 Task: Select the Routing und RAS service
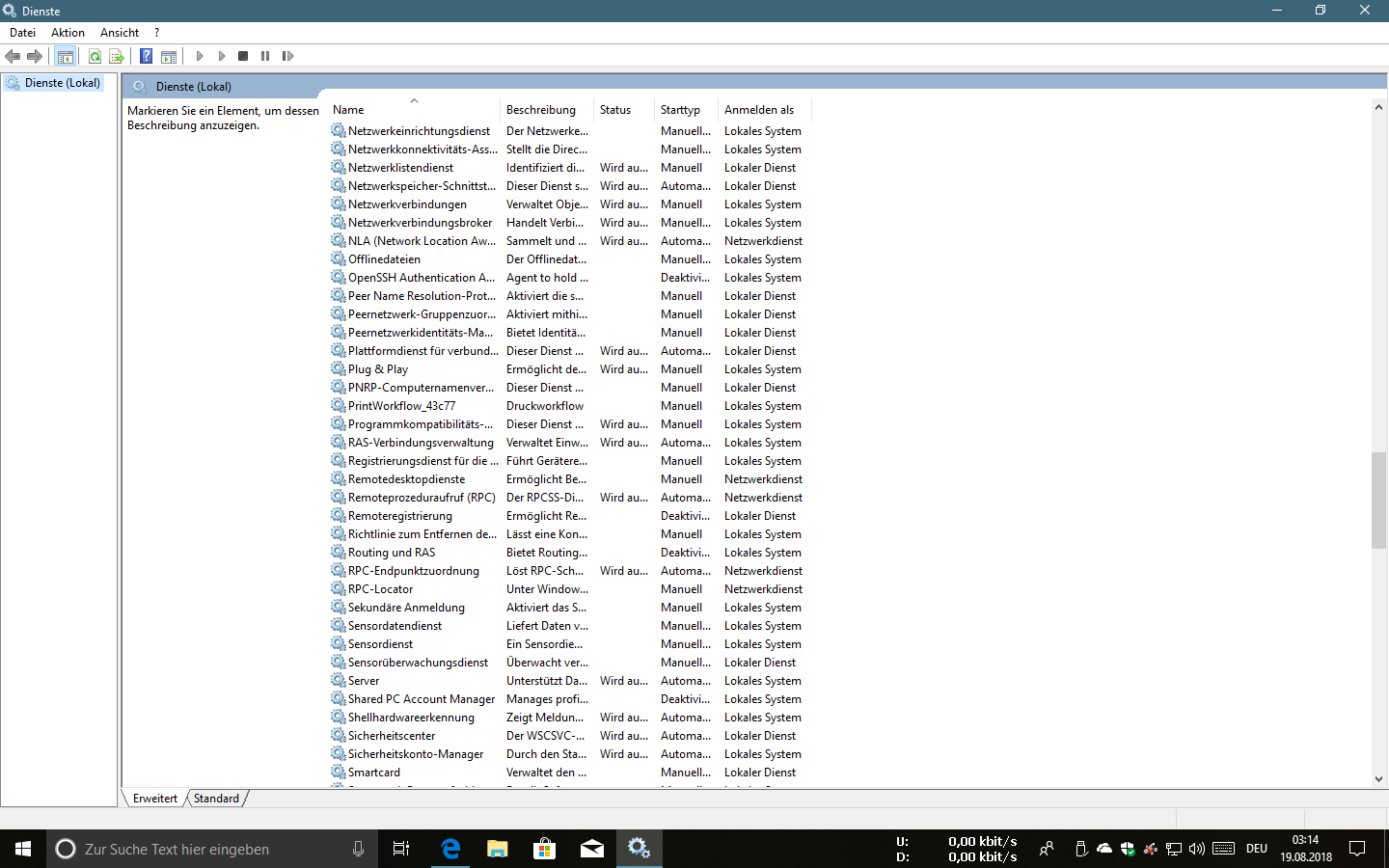coord(392,553)
